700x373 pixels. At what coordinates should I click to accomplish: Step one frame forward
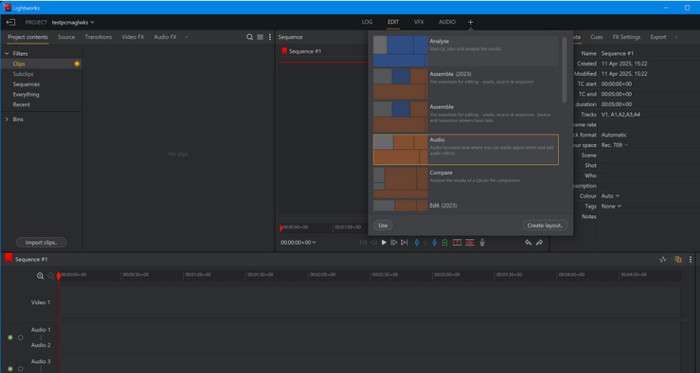pos(394,242)
